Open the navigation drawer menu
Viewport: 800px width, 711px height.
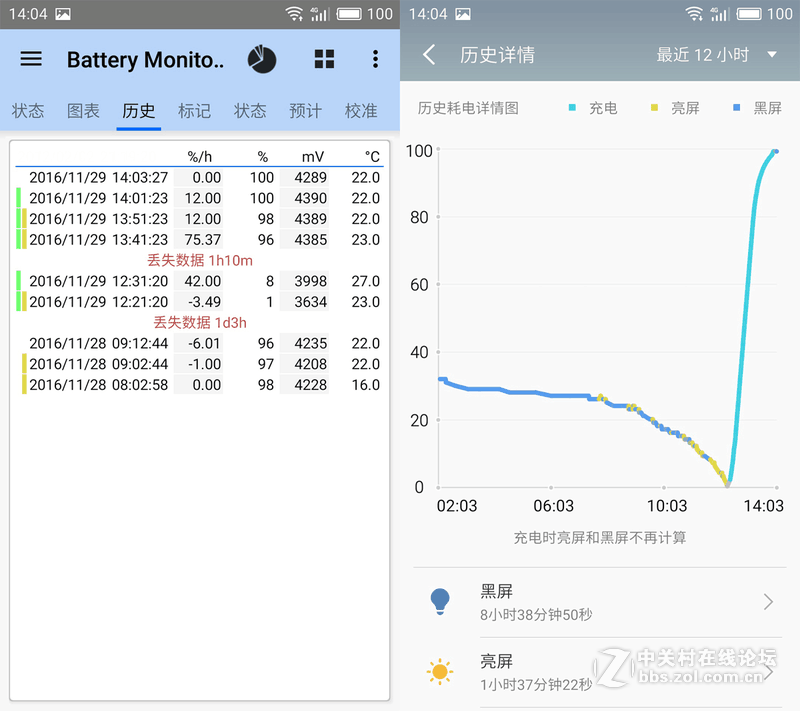tap(30, 59)
